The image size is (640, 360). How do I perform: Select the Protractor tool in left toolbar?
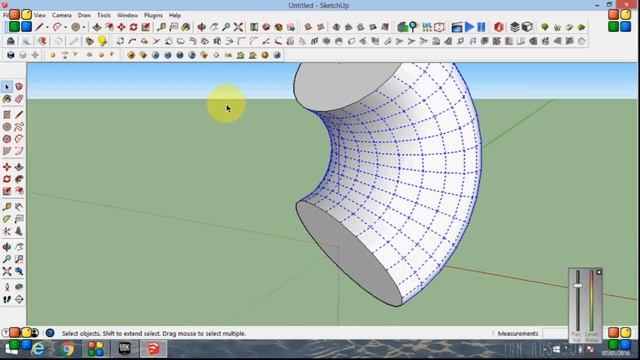(7, 219)
